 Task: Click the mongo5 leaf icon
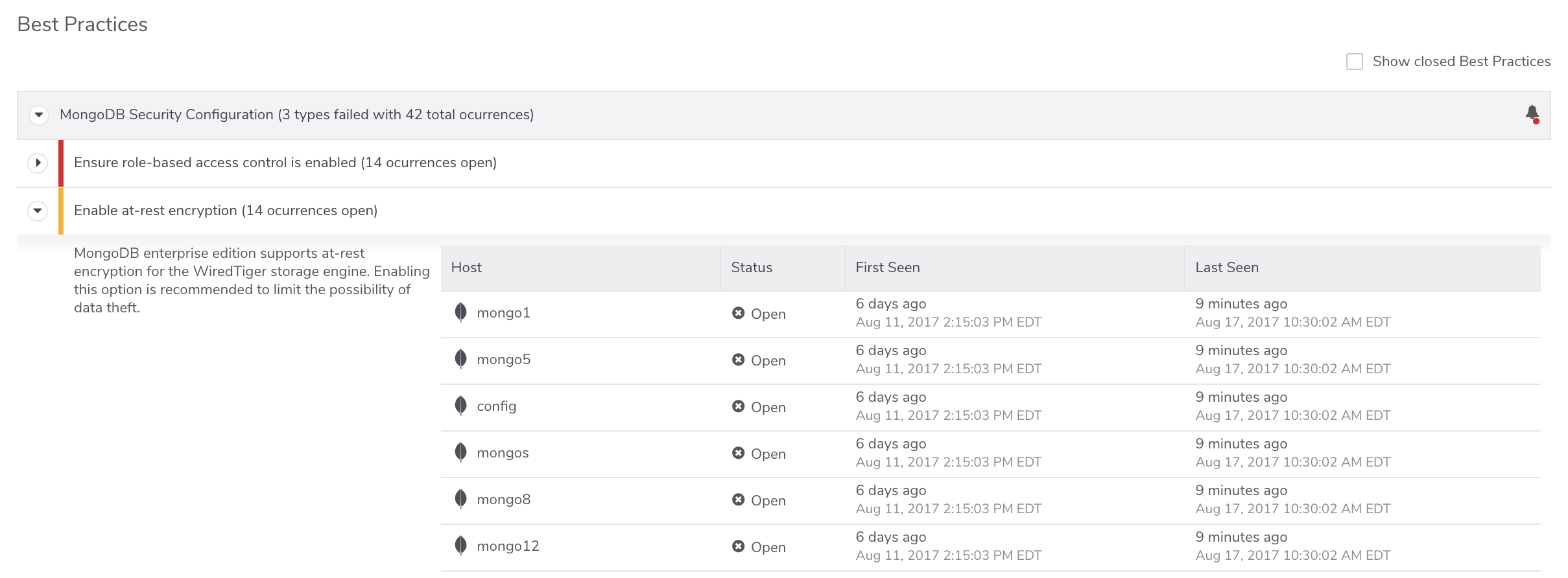pyautogui.click(x=460, y=360)
